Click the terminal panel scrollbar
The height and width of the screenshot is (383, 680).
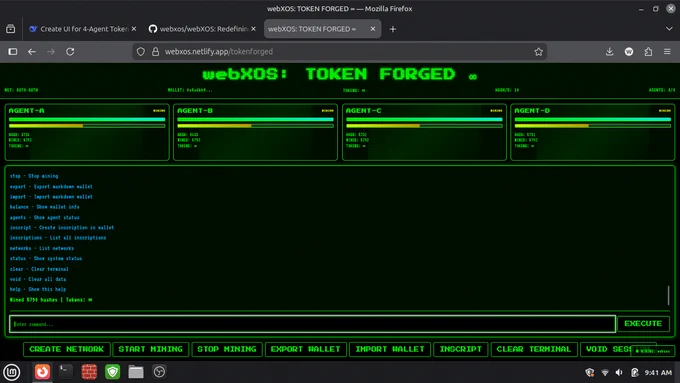click(668, 295)
